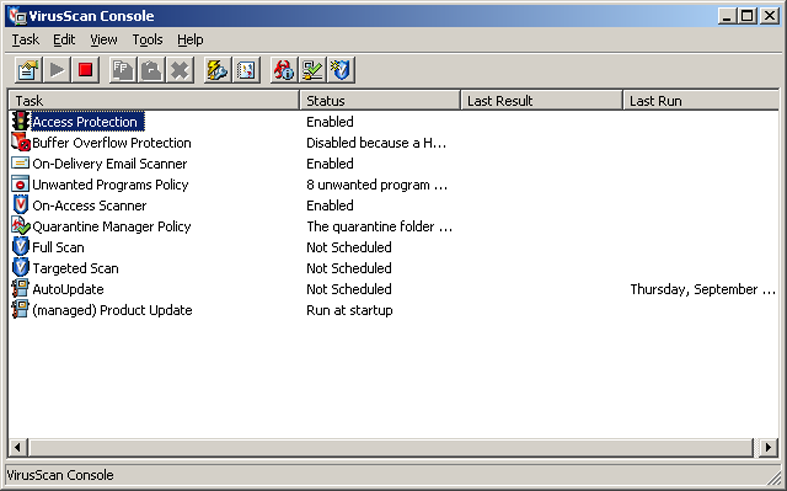Open the Task menu
Image resolution: width=787 pixels, height=491 pixels.
[25, 40]
